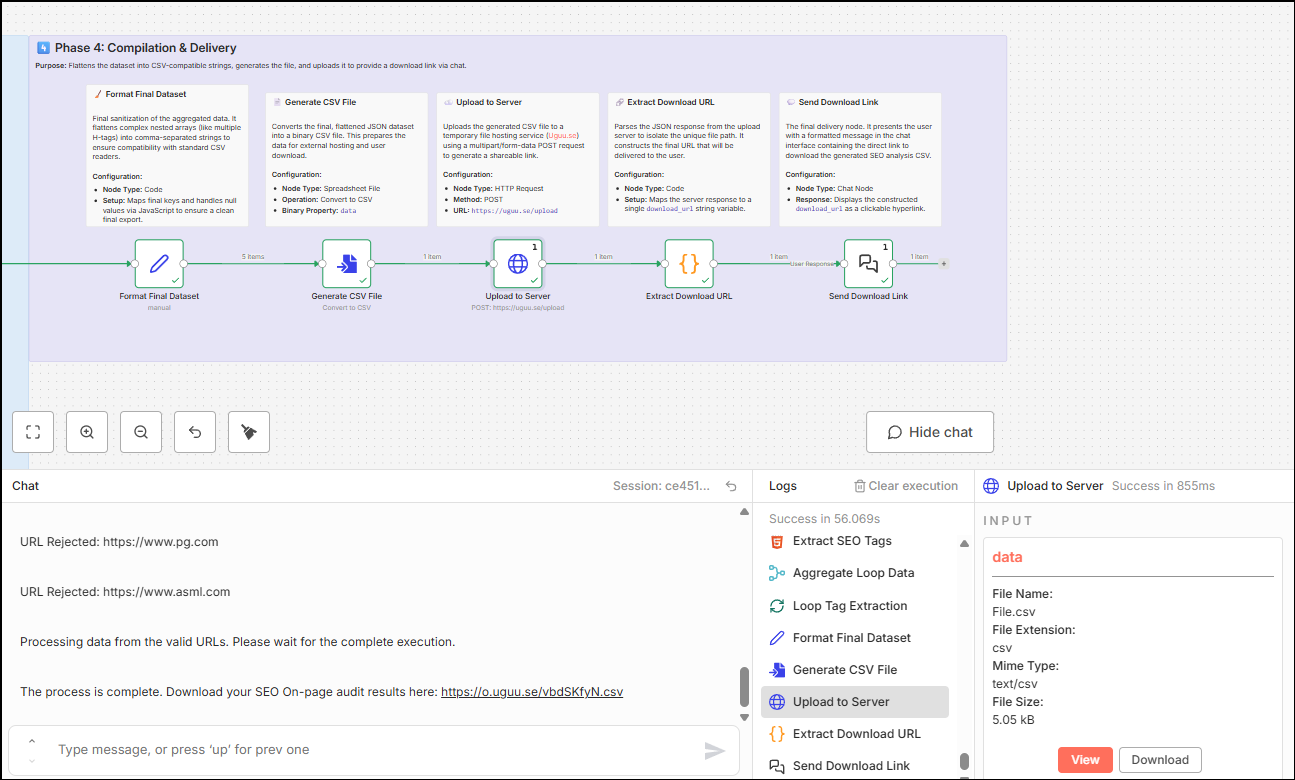
Task: Click globe icon in output panel header
Action: pyautogui.click(x=991, y=486)
